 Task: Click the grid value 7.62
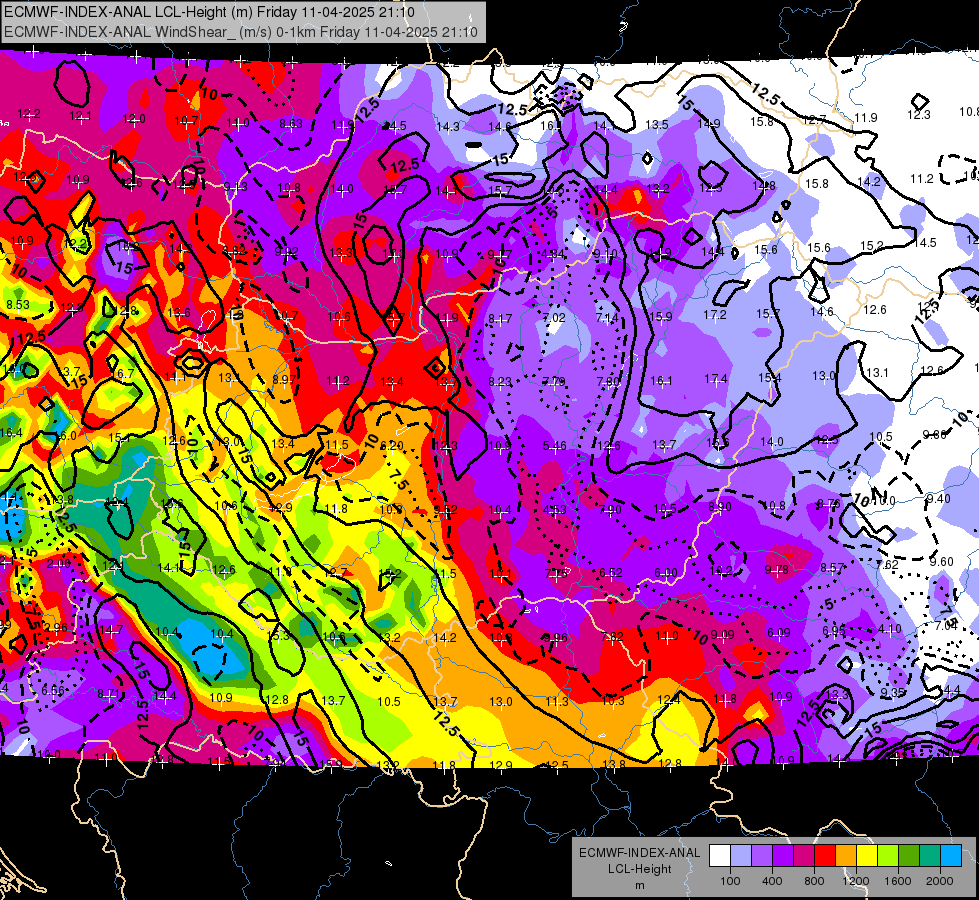(x=887, y=565)
